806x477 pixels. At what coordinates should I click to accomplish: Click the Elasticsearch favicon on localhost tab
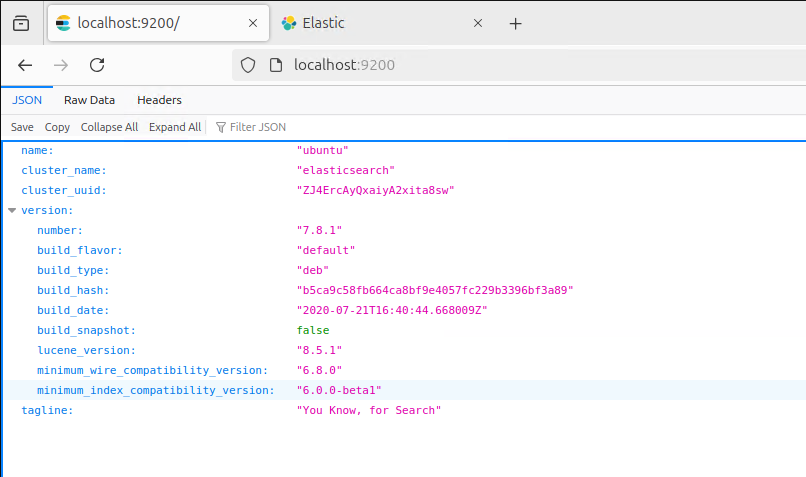[63, 23]
